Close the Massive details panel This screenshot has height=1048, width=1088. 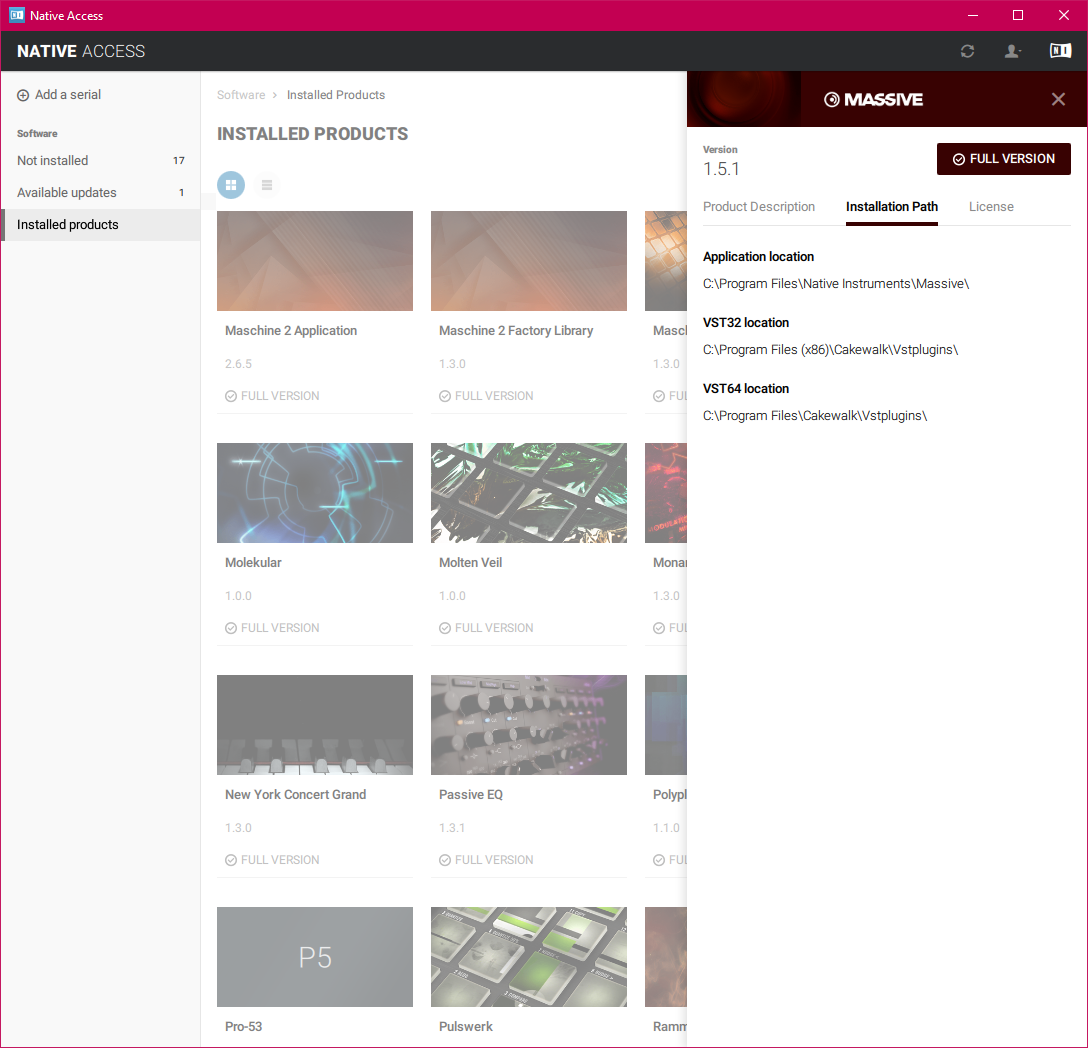coord(1058,99)
